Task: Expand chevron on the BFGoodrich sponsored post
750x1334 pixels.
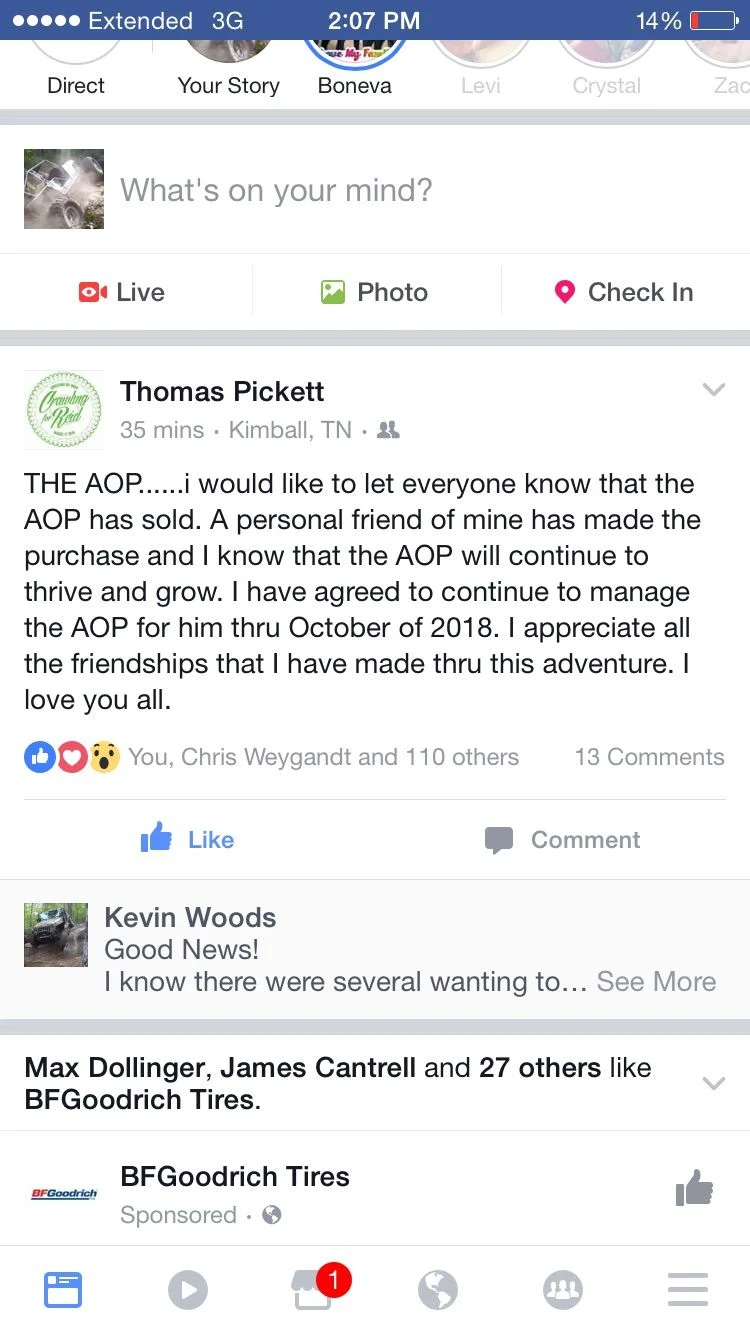Action: point(713,1083)
